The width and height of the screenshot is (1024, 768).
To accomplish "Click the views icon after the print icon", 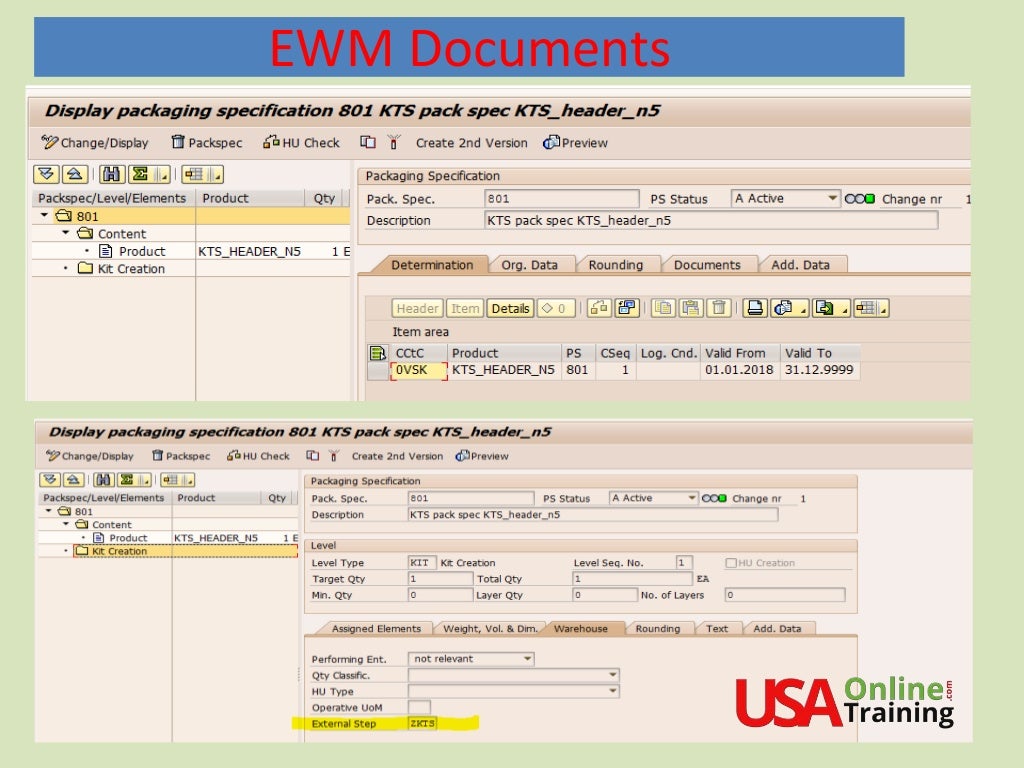I will pos(789,308).
